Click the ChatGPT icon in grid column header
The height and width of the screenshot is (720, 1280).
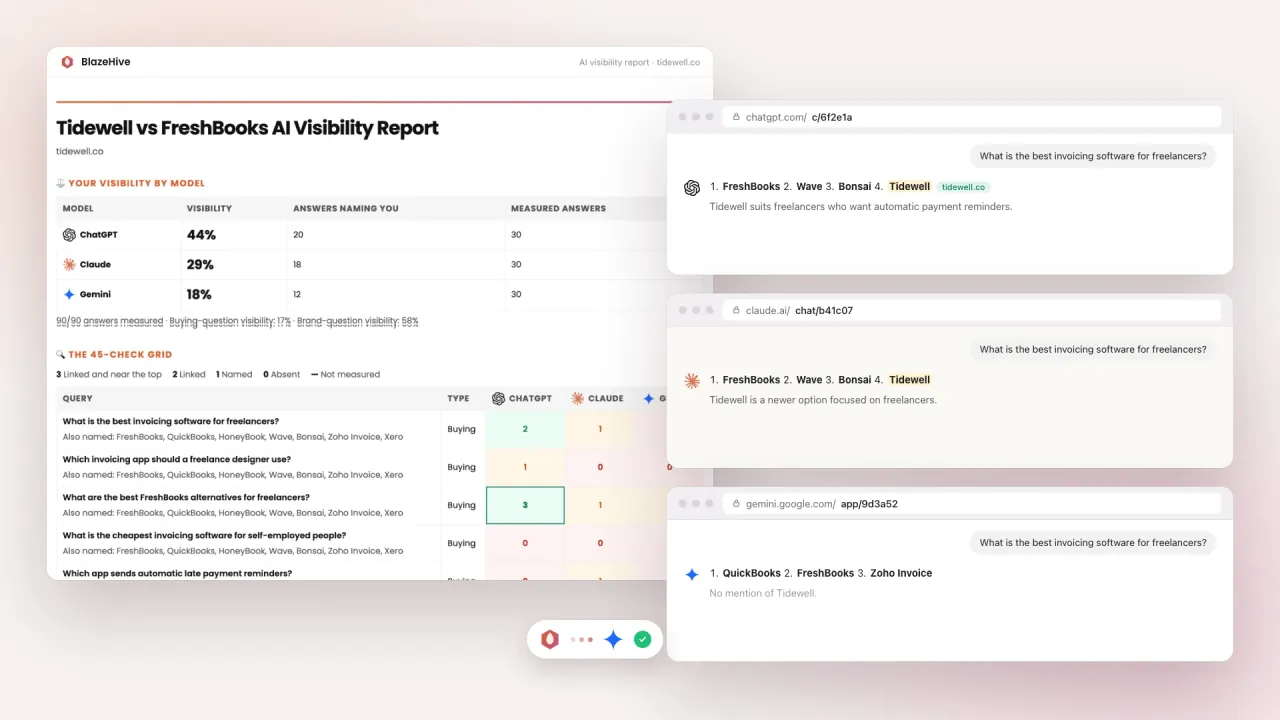tap(498, 398)
